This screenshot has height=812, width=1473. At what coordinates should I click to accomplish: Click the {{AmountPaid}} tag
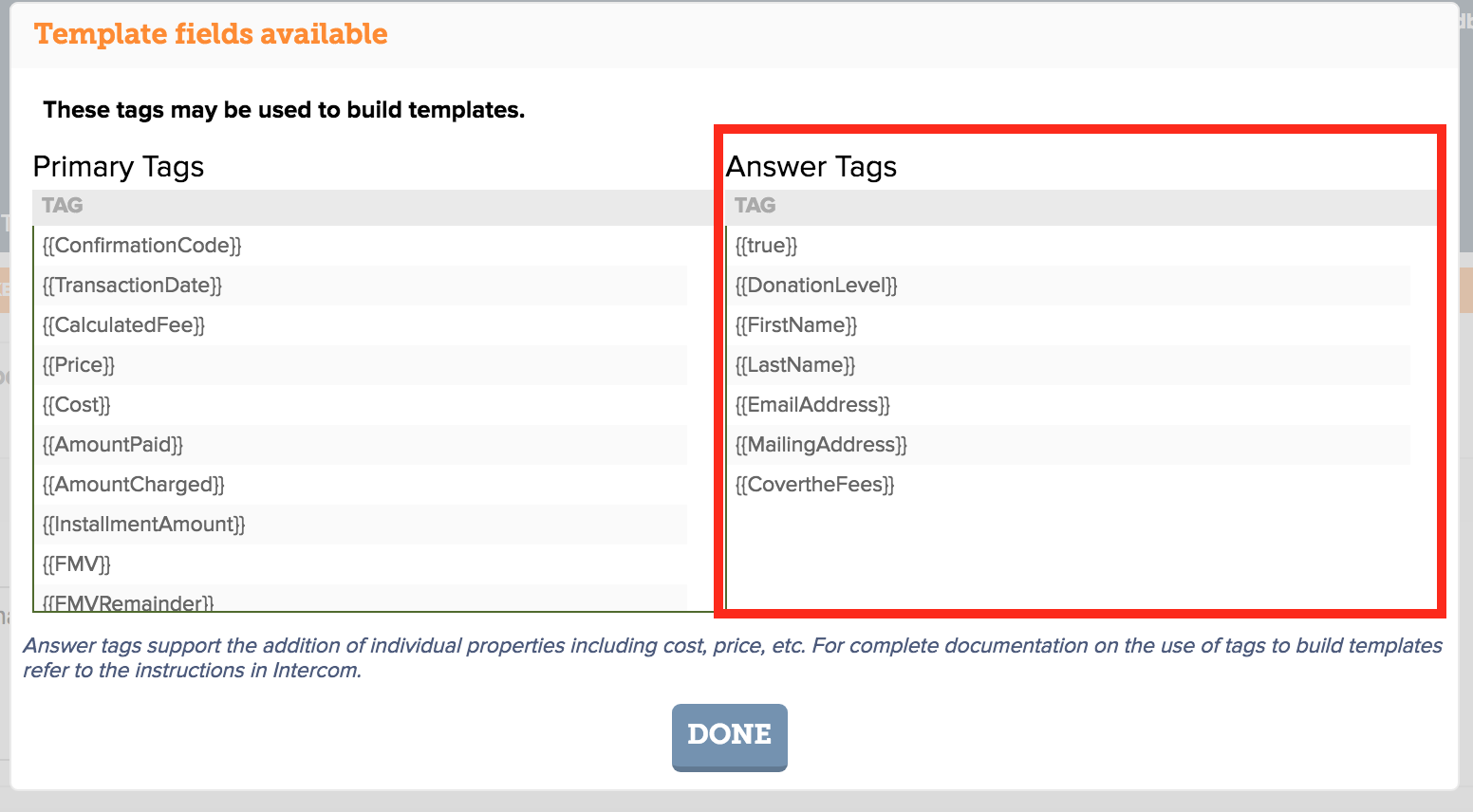tap(113, 445)
